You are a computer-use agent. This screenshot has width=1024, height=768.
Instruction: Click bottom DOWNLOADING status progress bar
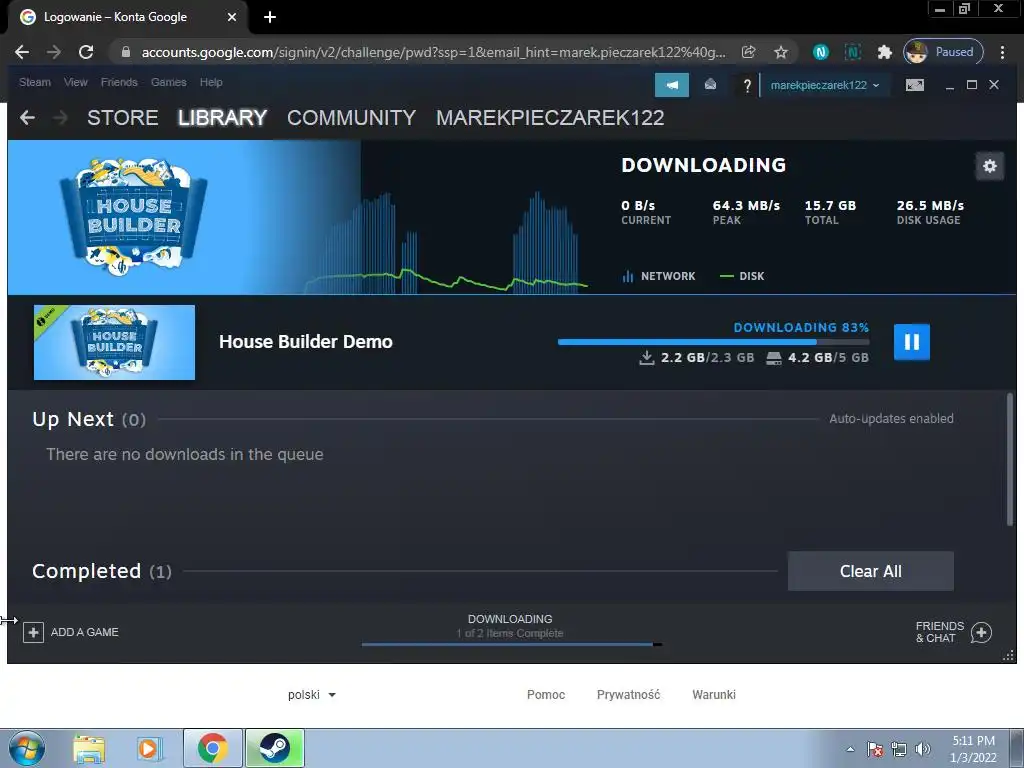[512, 645]
